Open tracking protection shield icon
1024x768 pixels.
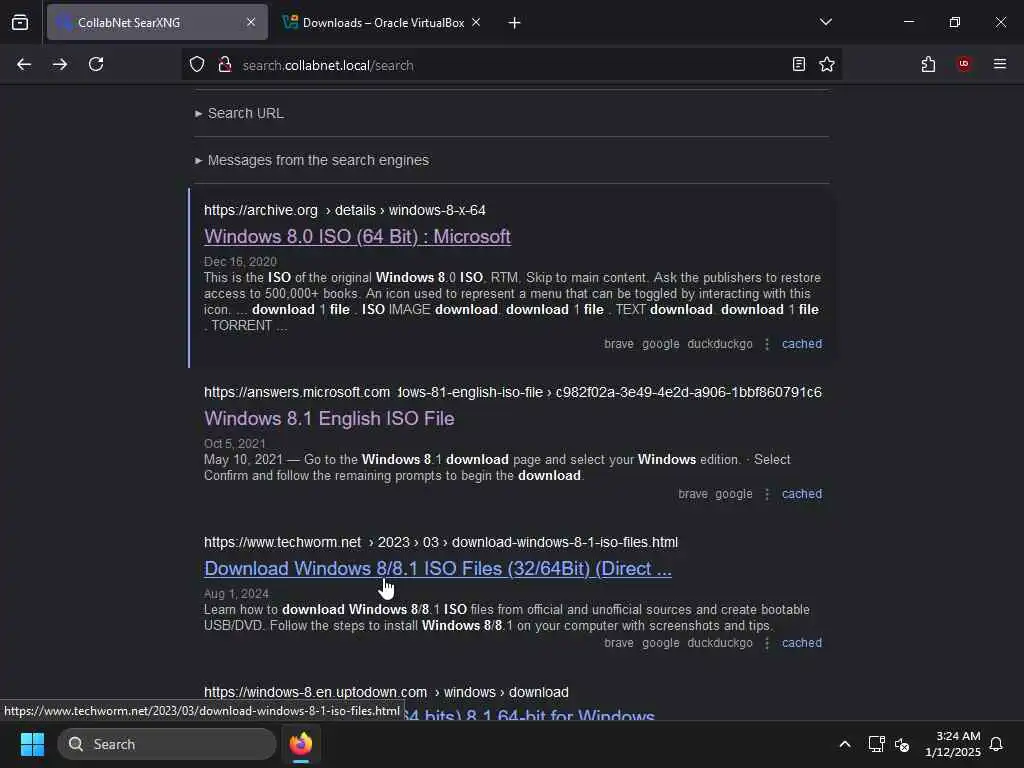[x=197, y=65]
